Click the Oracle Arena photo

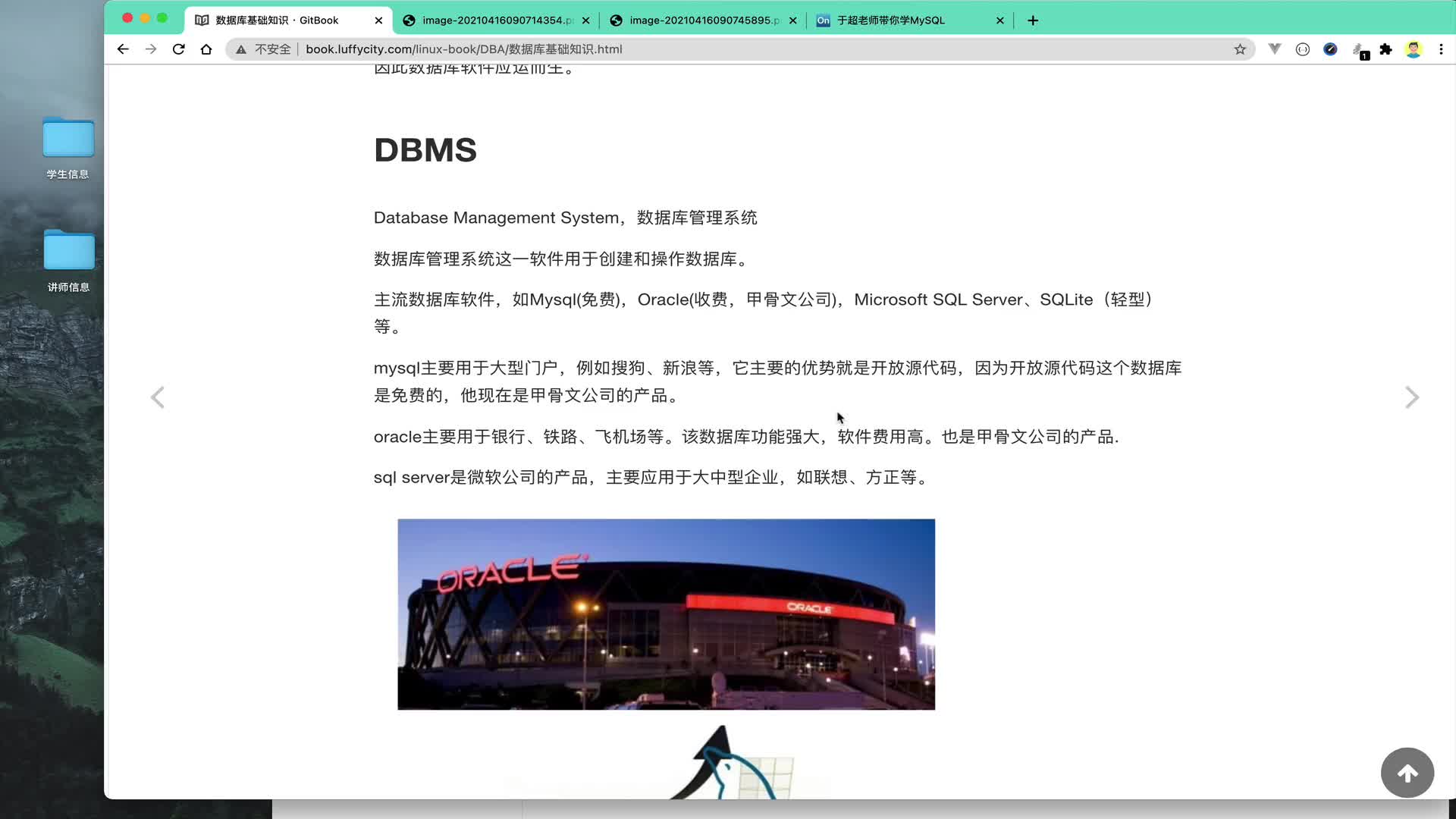[x=666, y=614]
